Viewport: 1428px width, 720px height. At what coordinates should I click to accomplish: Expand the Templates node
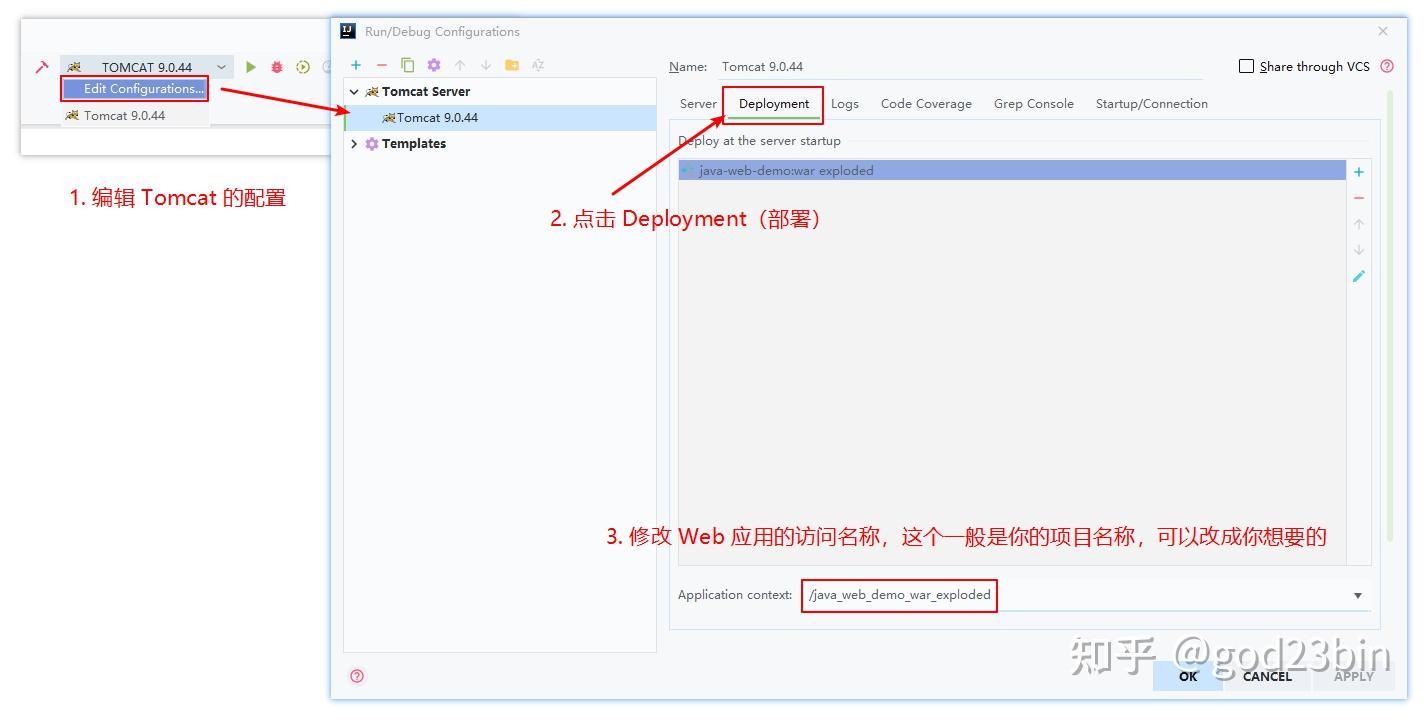354,143
